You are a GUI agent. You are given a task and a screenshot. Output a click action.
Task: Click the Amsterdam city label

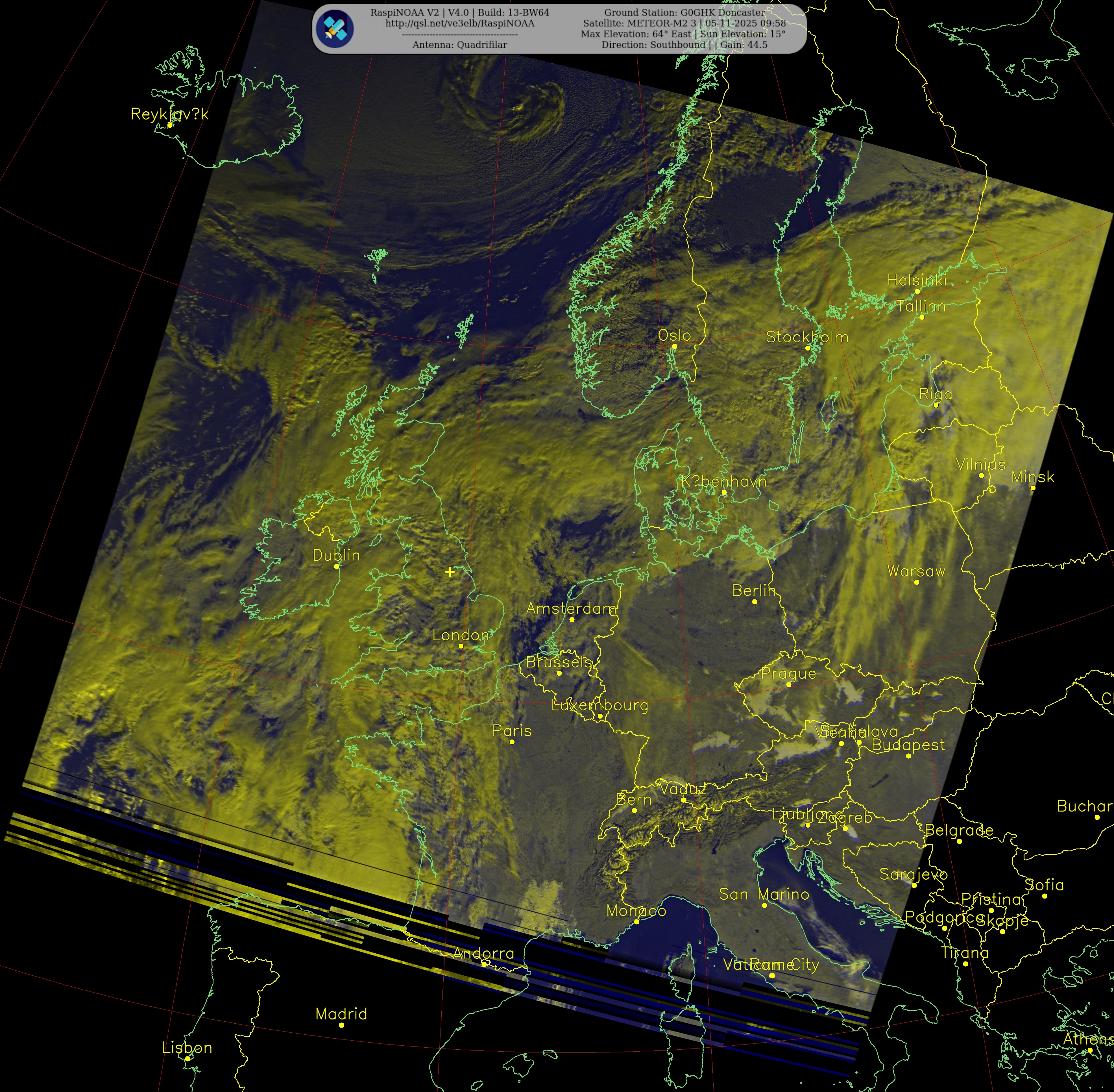point(571,608)
